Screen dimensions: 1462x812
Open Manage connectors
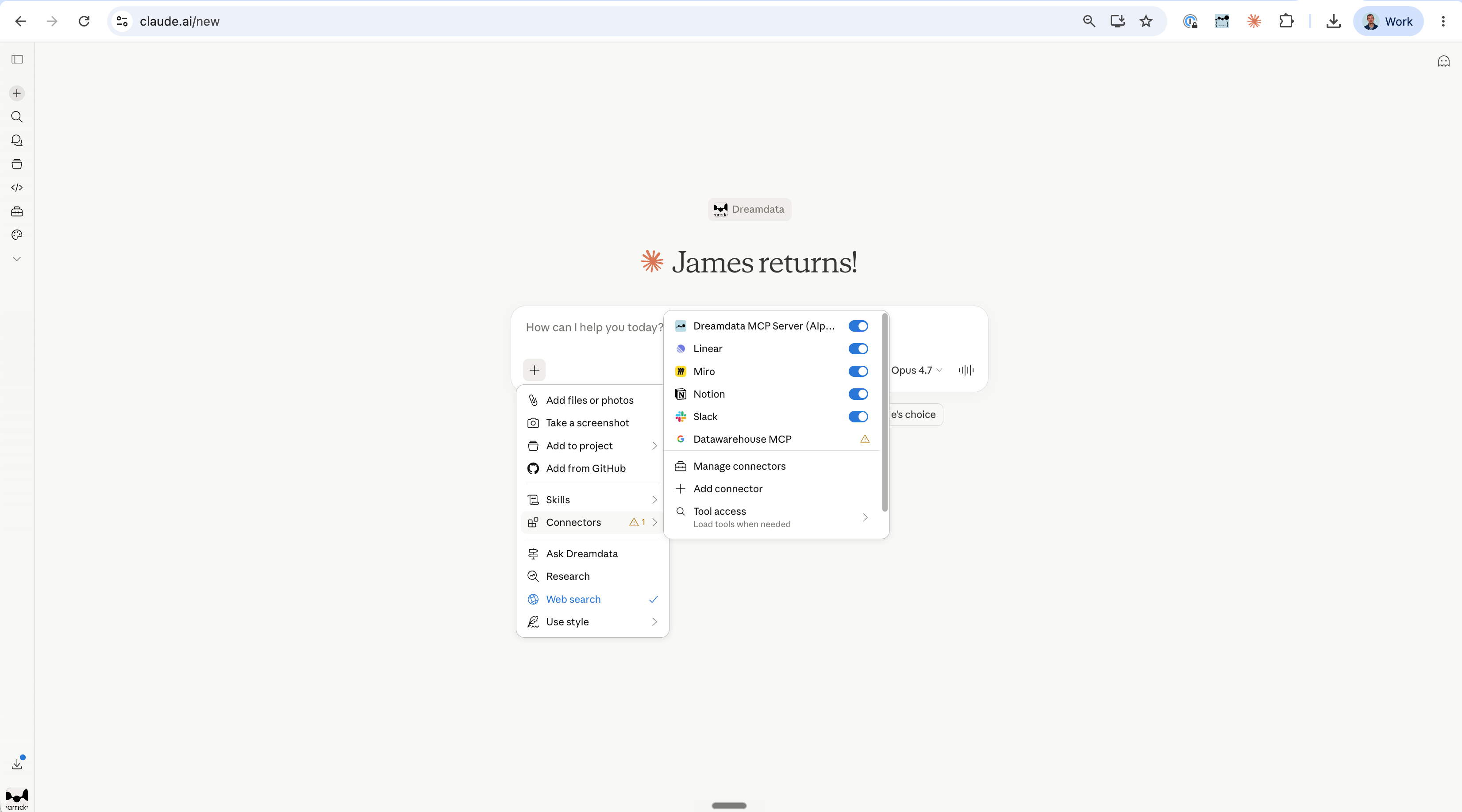(772, 466)
